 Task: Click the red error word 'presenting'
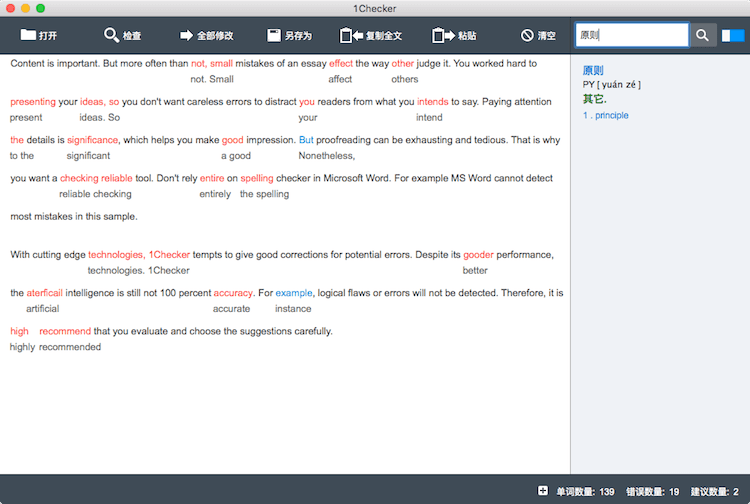[33, 101]
